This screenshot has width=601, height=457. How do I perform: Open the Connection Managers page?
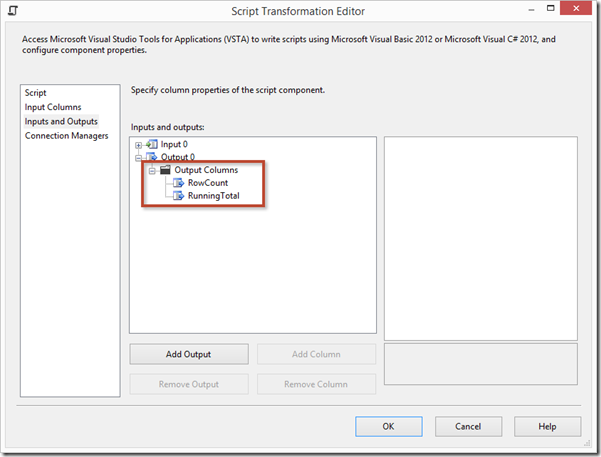67,136
